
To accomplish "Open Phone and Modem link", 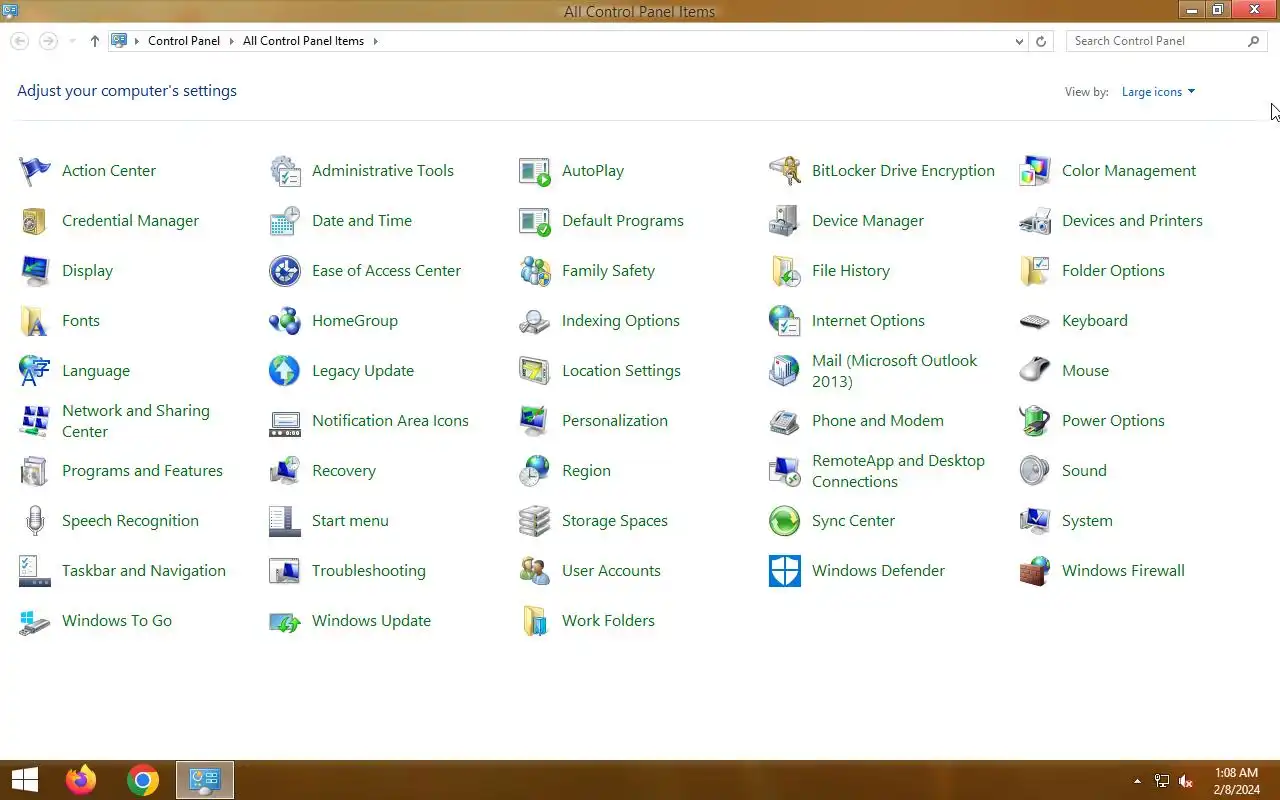I will (878, 421).
